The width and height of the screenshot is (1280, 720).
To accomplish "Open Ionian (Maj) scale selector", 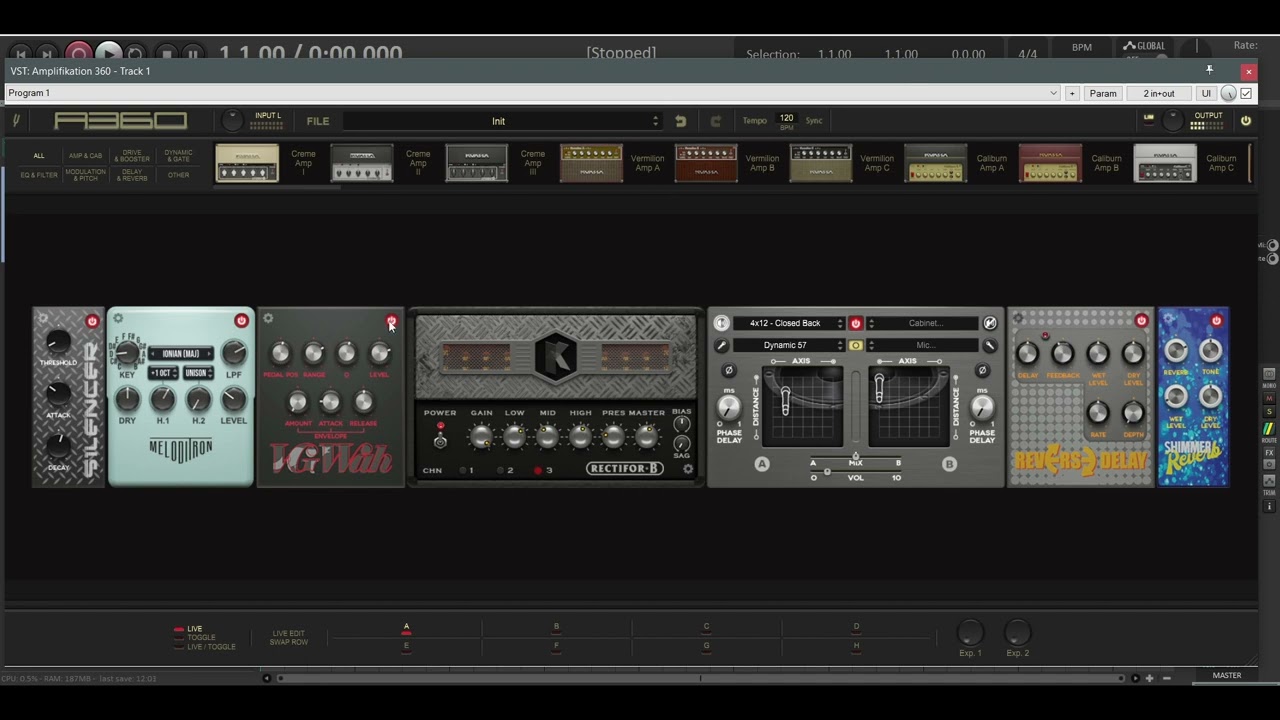I will tap(181, 353).
